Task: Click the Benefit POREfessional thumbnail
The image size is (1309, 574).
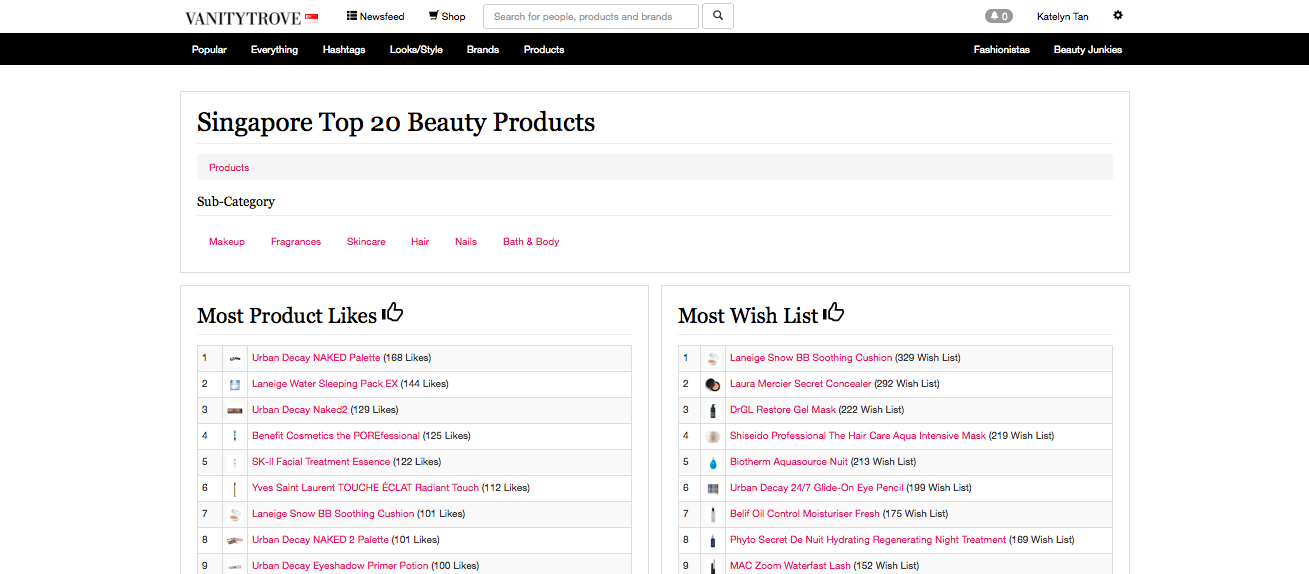Action: [x=235, y=436]
